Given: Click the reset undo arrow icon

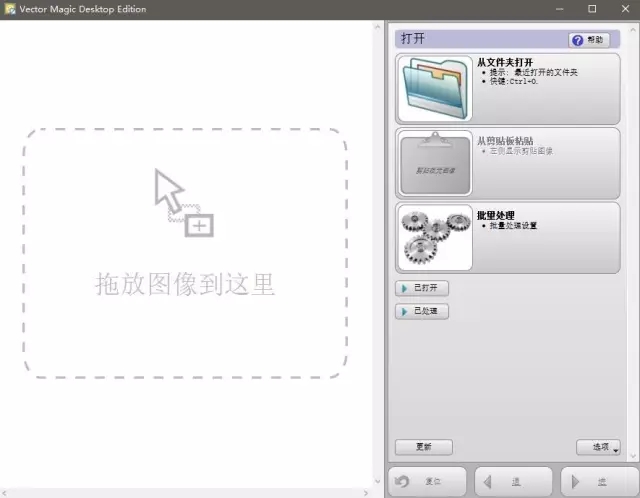Looking at the screenshot, I should click(x=401, y=481).
